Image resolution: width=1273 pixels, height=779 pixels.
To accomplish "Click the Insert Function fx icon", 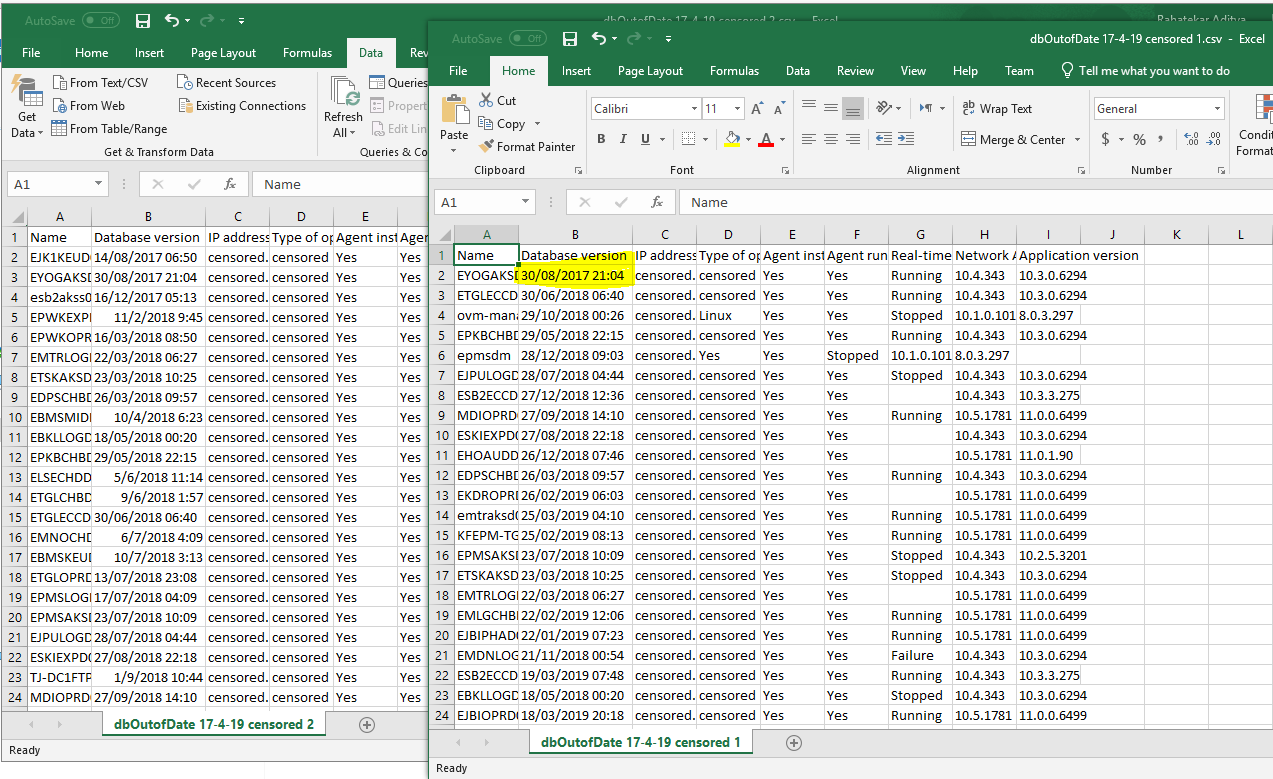I will (x=657, y=202).
